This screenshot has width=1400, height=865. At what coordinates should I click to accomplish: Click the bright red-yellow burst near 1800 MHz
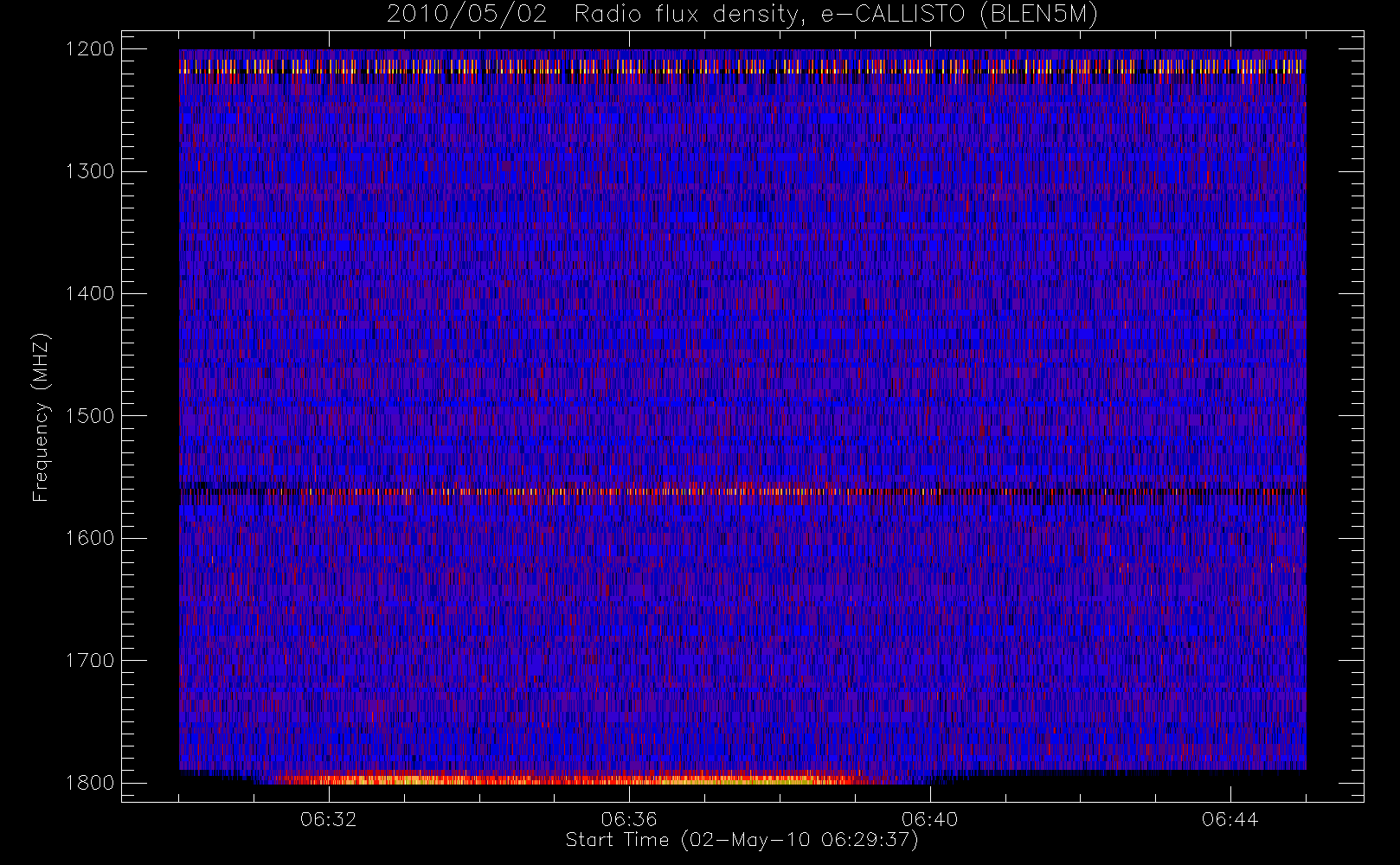pos(571,778)
